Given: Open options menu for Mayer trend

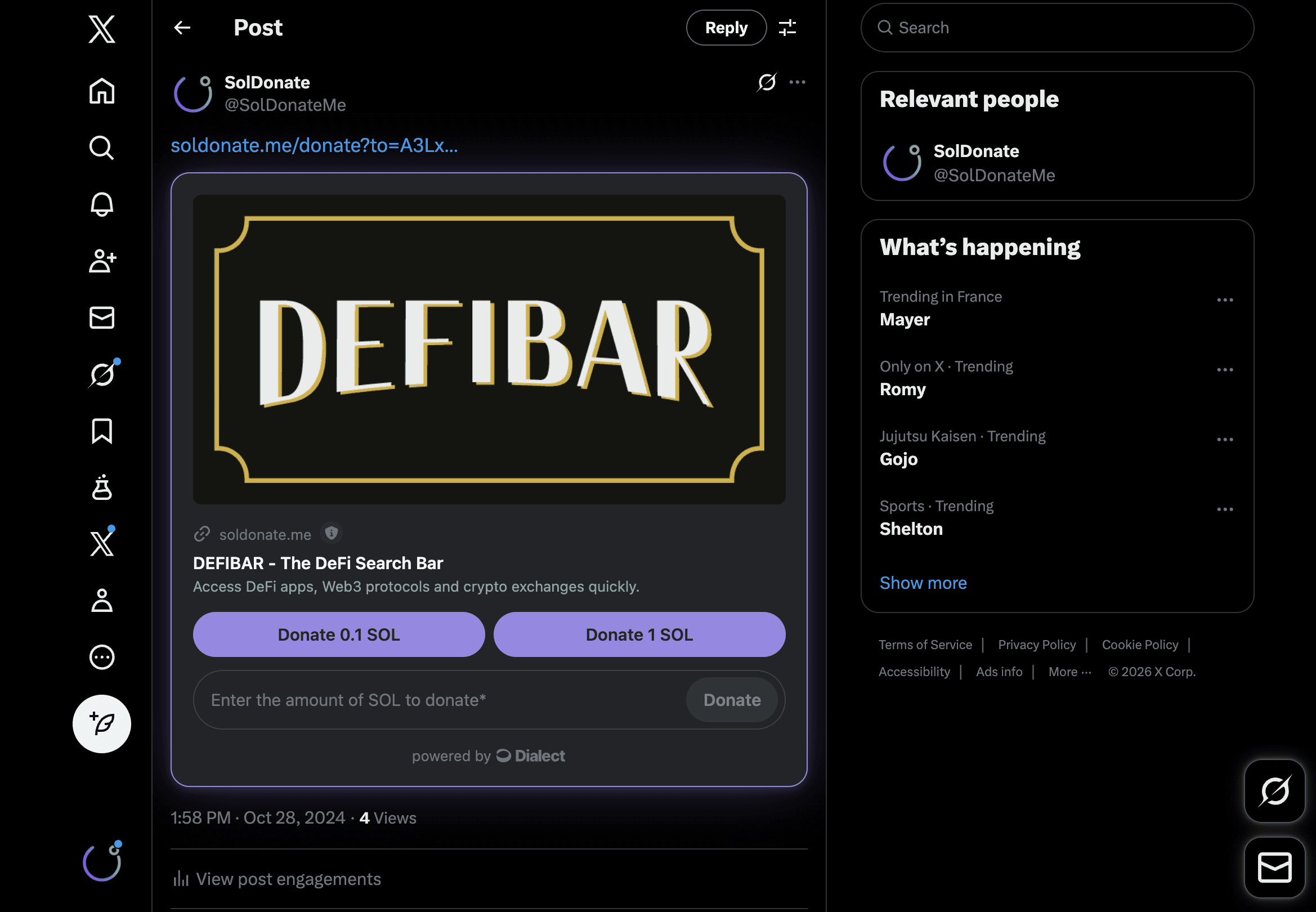Looking at the screenshot, I should point(1225,300).
